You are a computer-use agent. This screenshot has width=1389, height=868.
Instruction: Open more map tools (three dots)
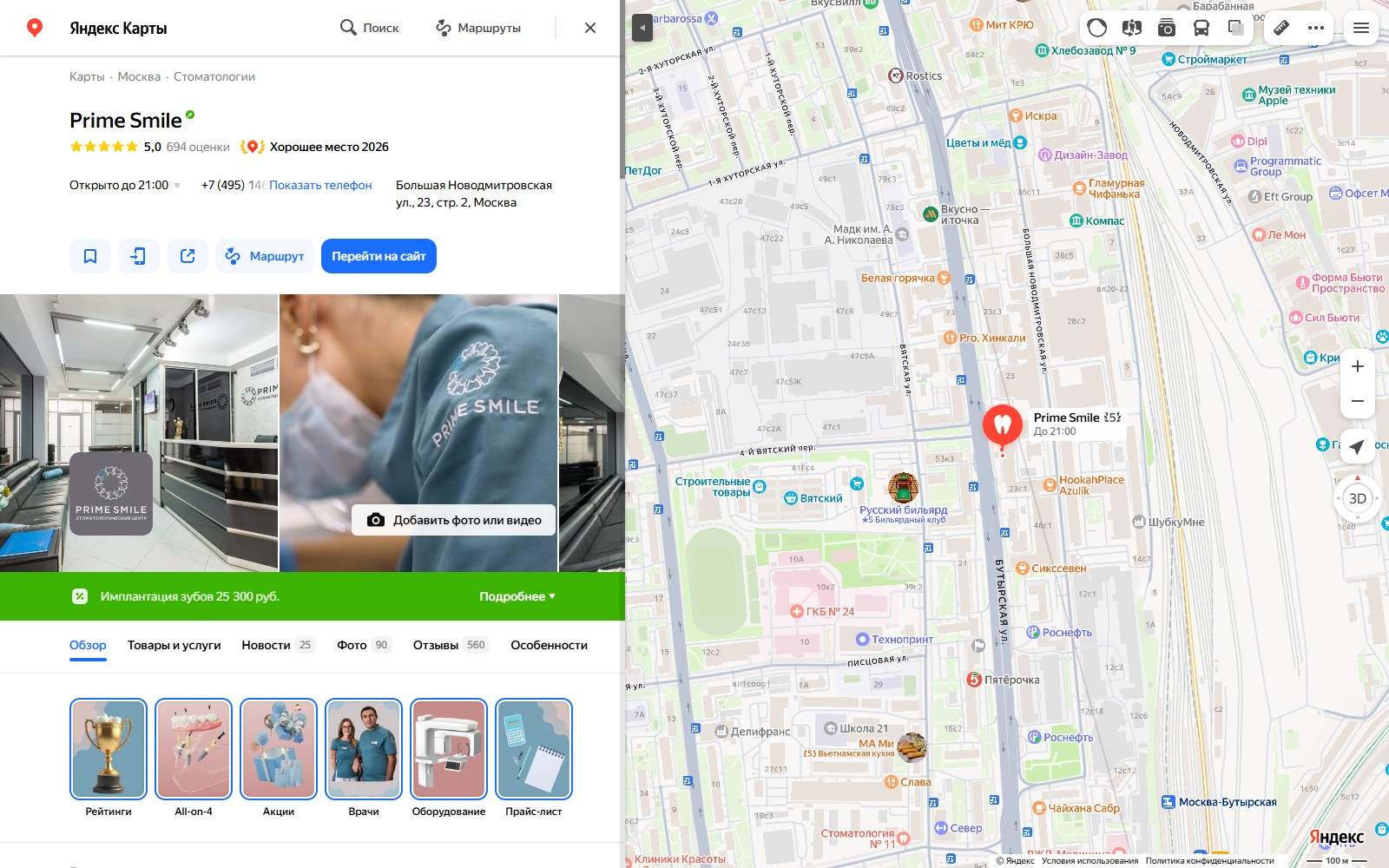(x=1316, y=28)
